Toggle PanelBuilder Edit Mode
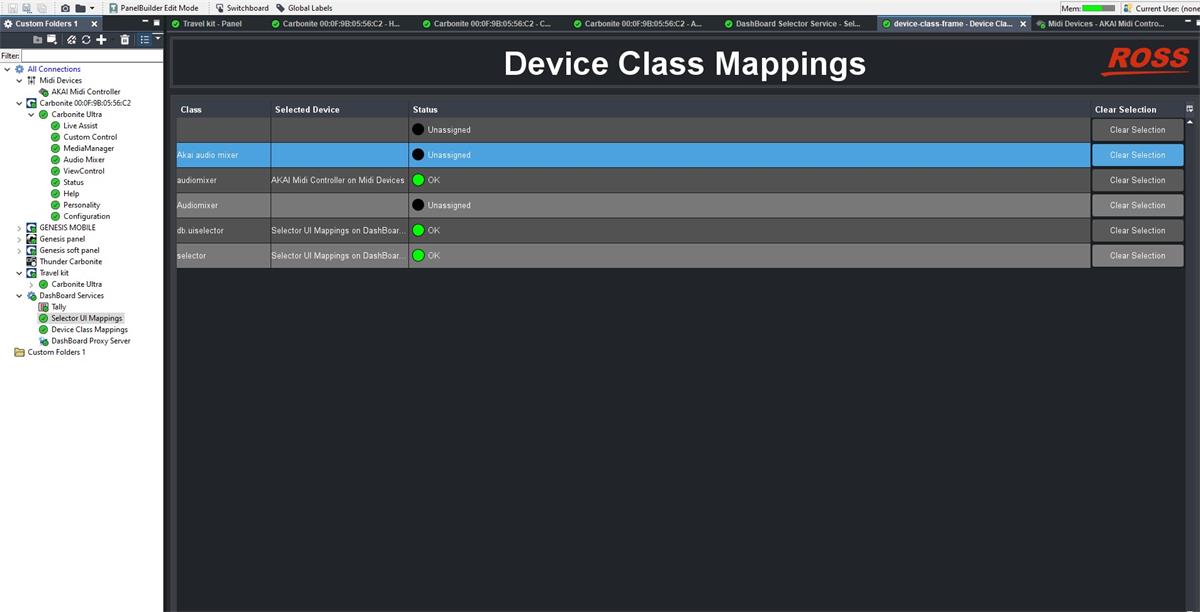This screenshot has height=612, width=1200. coord(152,7)
